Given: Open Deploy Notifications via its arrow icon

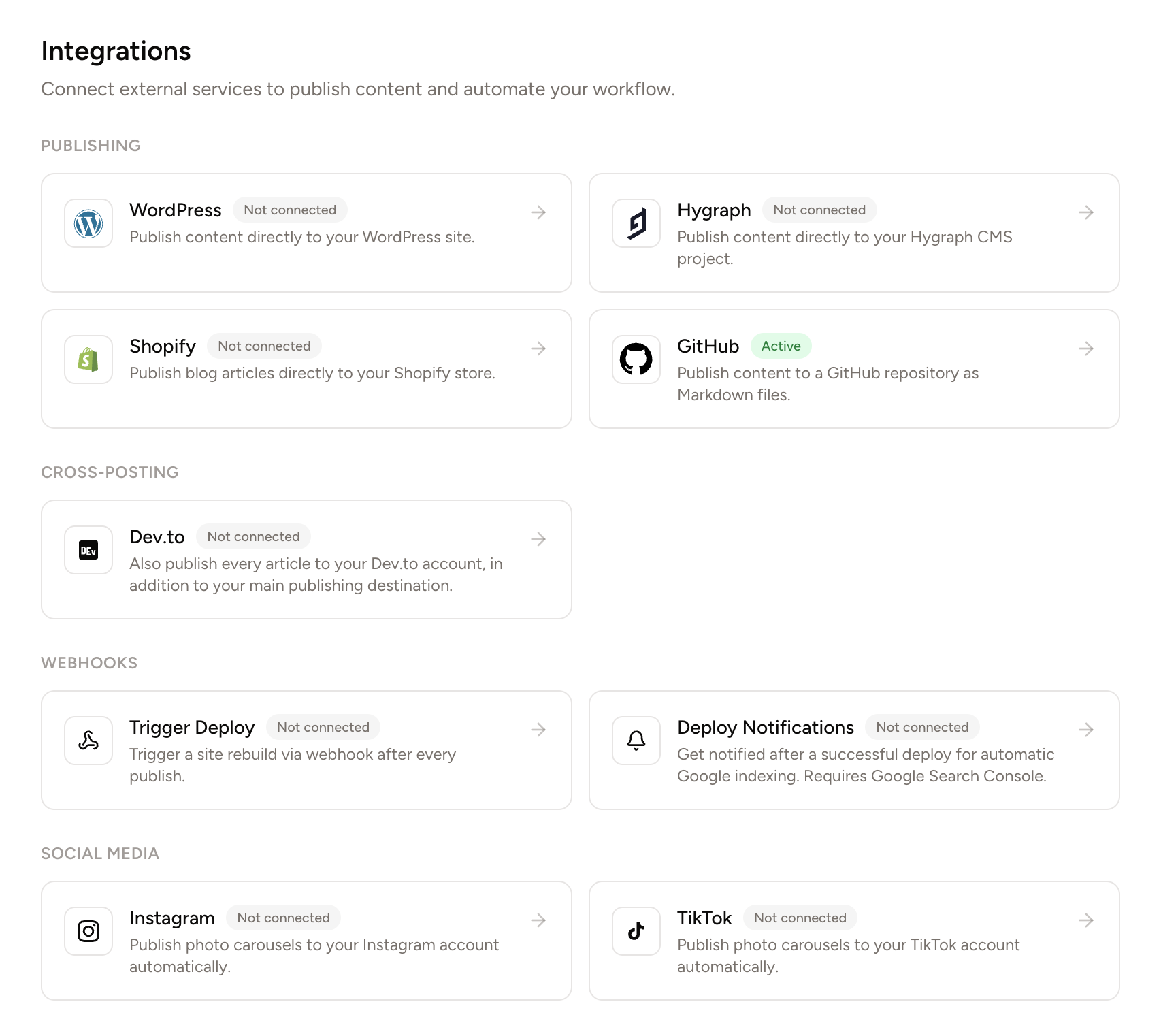Looking at the screenshot, I should (x=1086, y=730).
